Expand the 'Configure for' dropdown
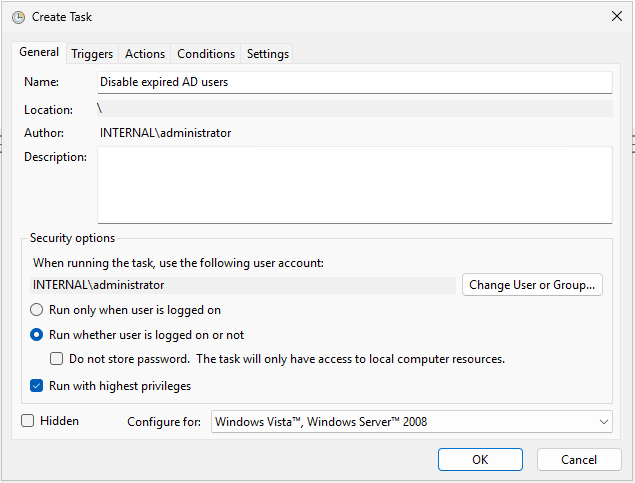 (412, 422)
